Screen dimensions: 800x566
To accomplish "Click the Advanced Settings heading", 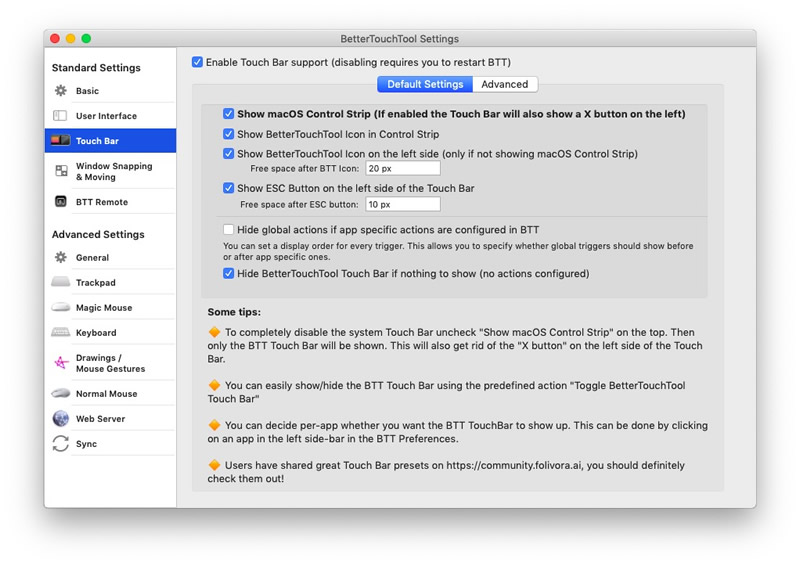I will (x=98, y=234).
